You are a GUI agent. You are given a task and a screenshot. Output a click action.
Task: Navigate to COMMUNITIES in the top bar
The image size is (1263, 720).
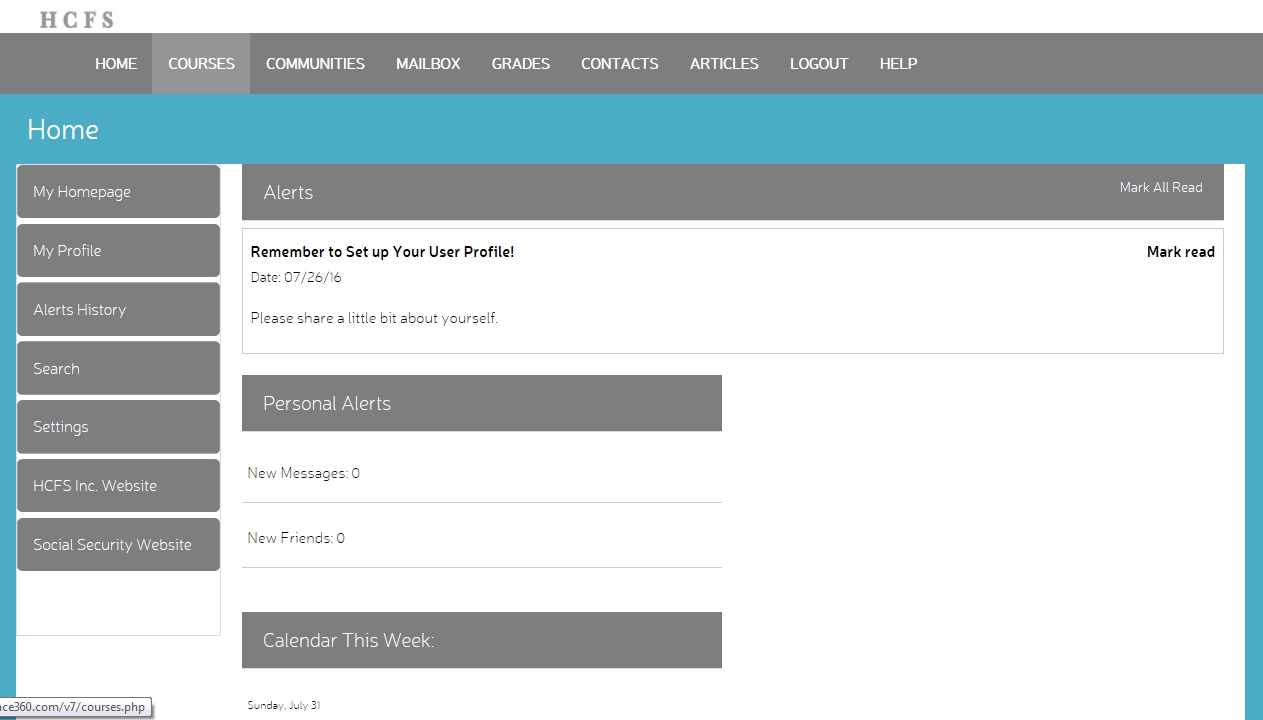[315, 64]
